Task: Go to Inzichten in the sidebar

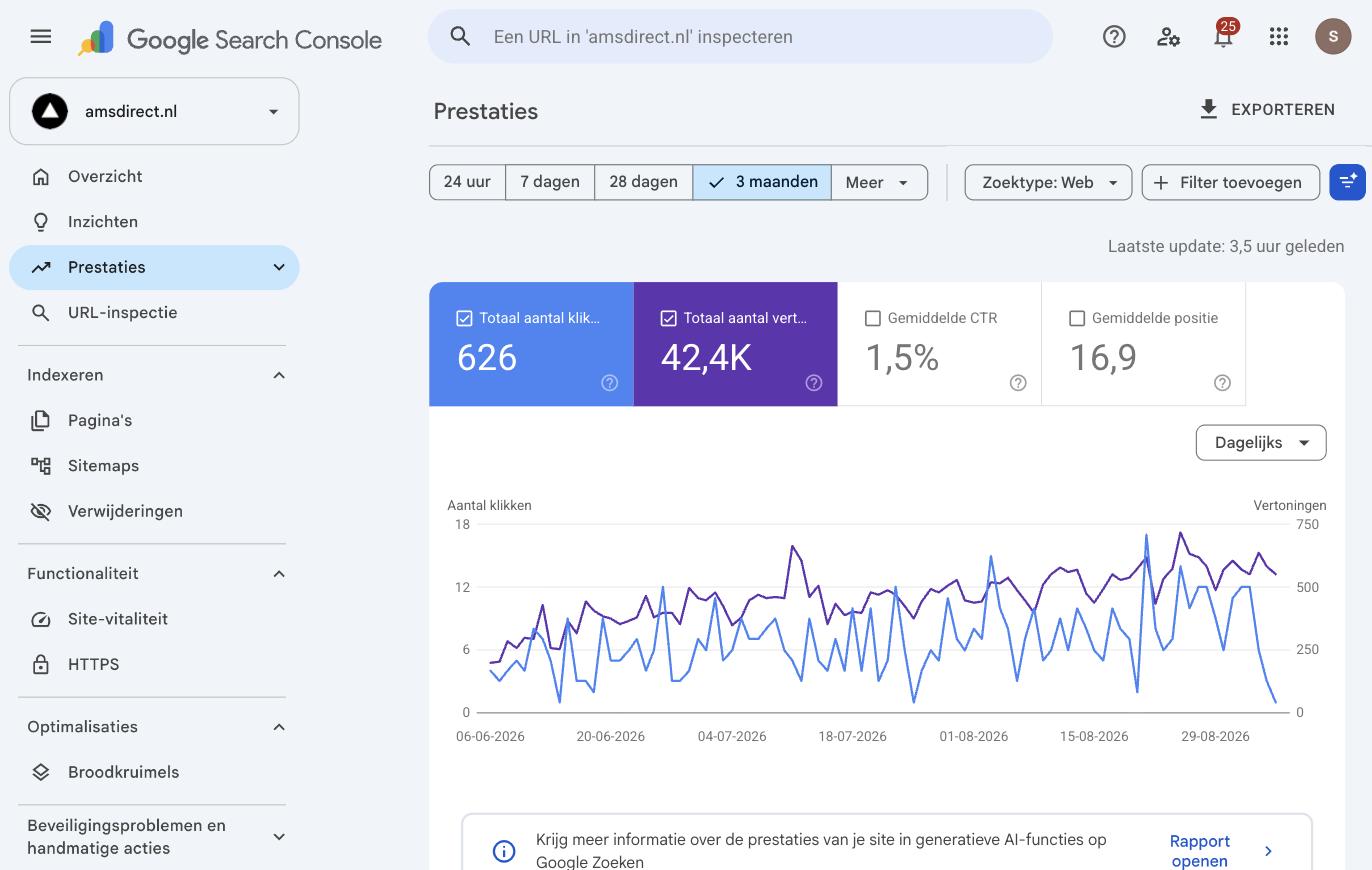Action: [x=154, y=222]
